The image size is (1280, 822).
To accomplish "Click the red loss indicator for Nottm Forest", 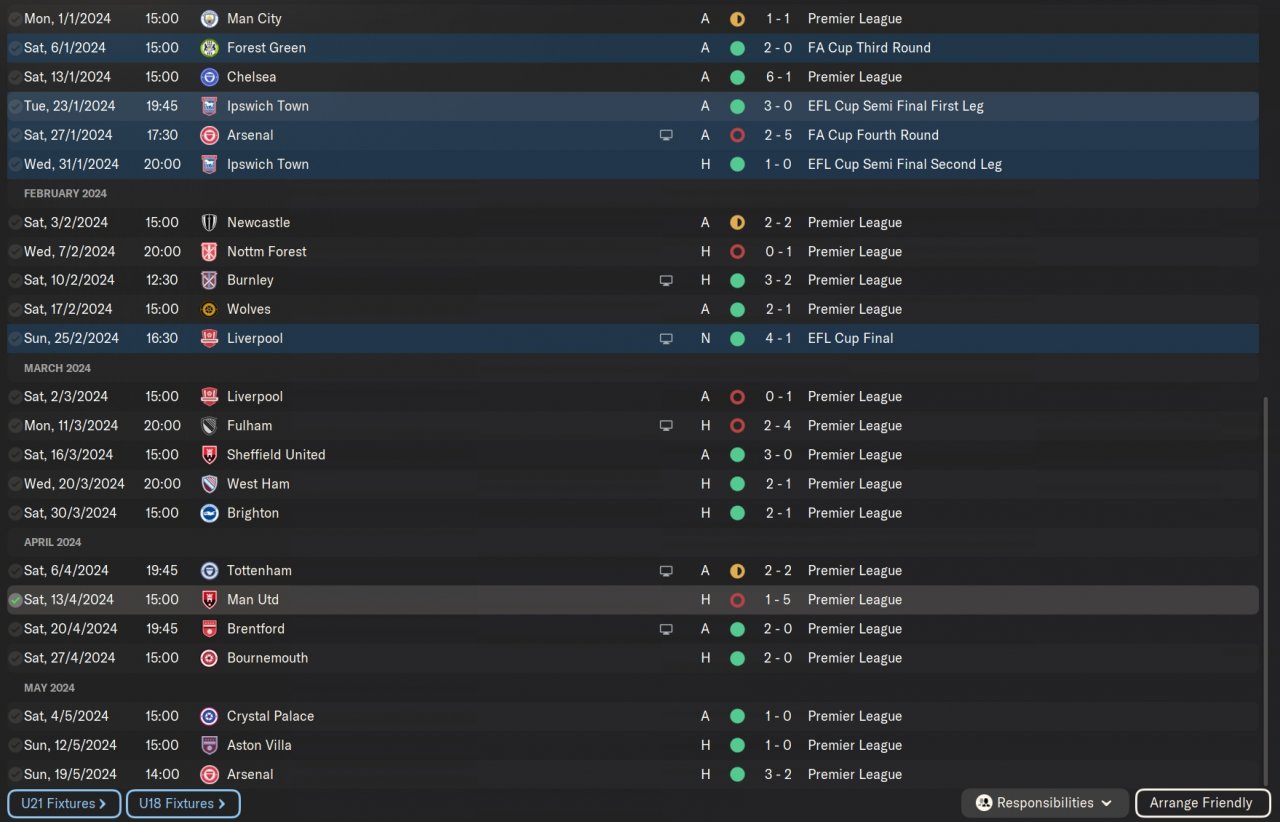I will click(x=737, y=251).
